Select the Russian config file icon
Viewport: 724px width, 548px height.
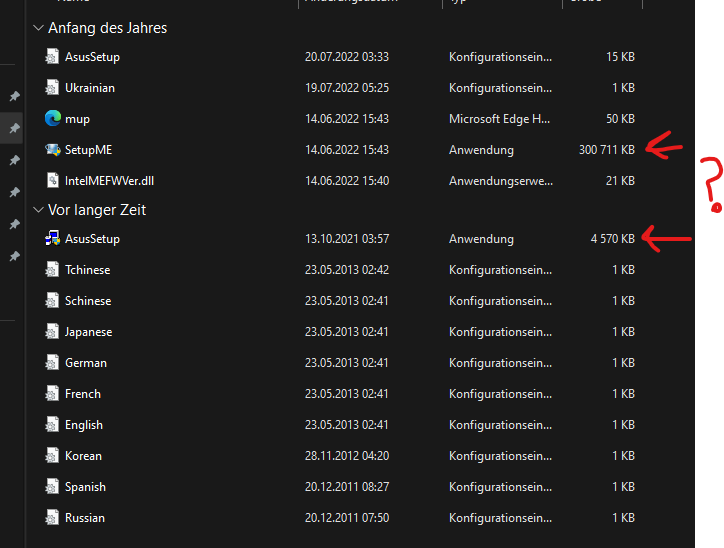52,518
